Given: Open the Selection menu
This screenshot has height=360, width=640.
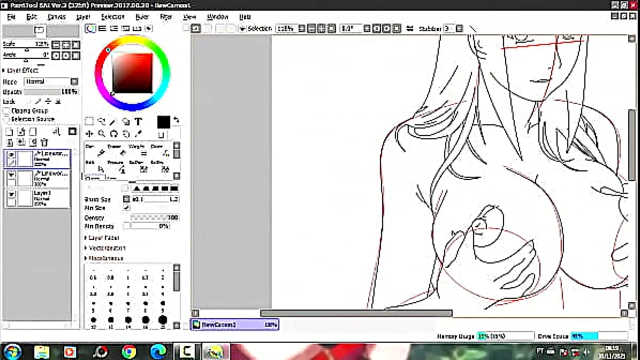Looking at the screenshot, I should [113, 17].
